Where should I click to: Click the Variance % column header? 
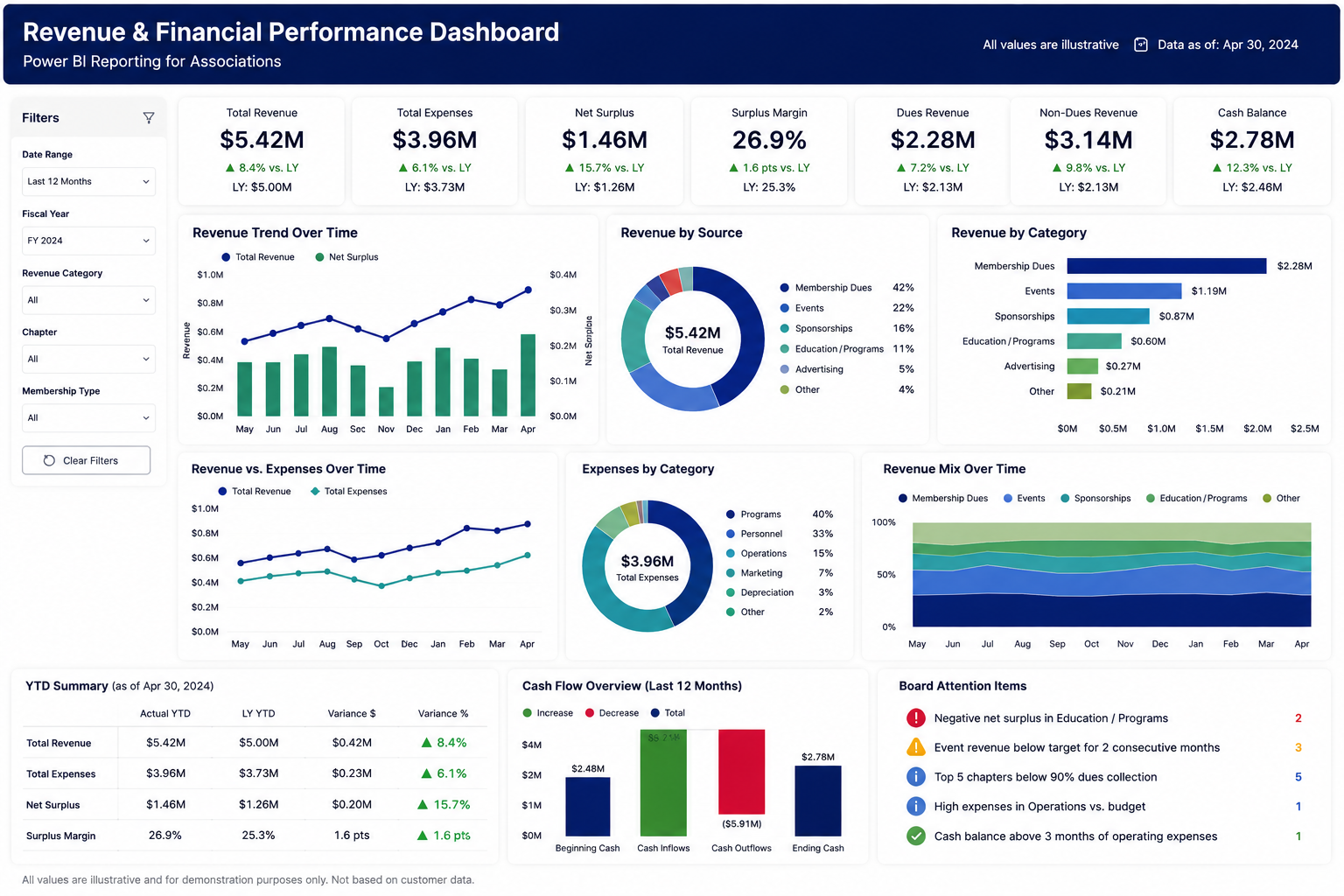point(443,714)
